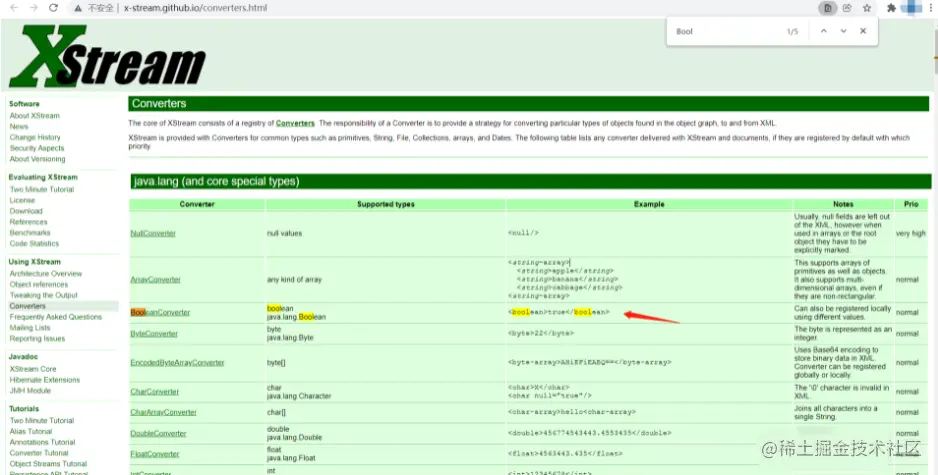
Task: Go forward with the browser forward arrow
Action: point(34,8)
